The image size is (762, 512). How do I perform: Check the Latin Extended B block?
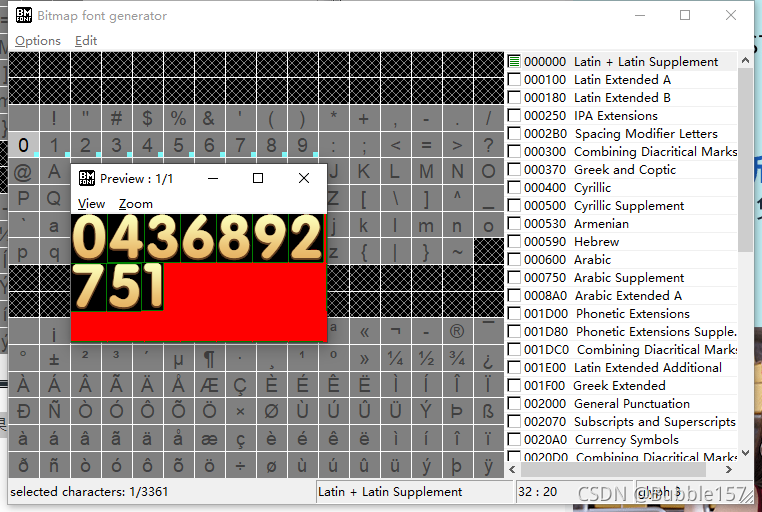pyautogui.click(x=514, y=98)
